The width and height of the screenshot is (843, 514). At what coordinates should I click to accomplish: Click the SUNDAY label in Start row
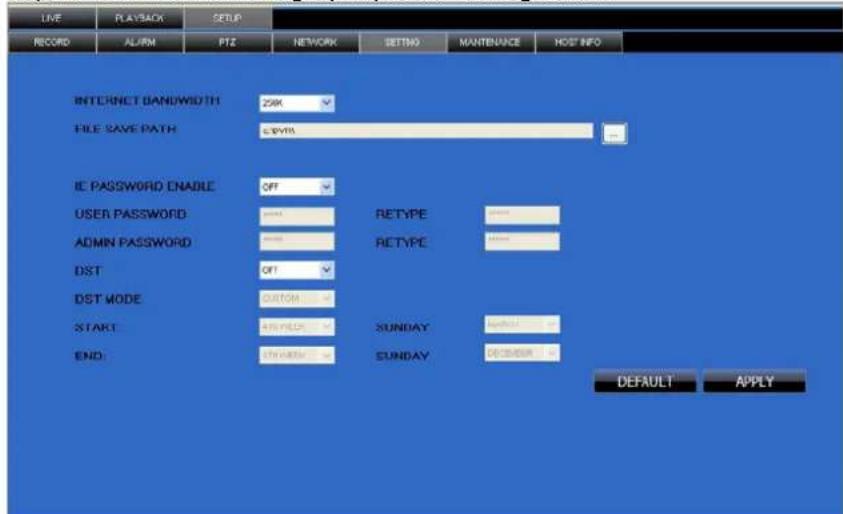tap(402, 327)
